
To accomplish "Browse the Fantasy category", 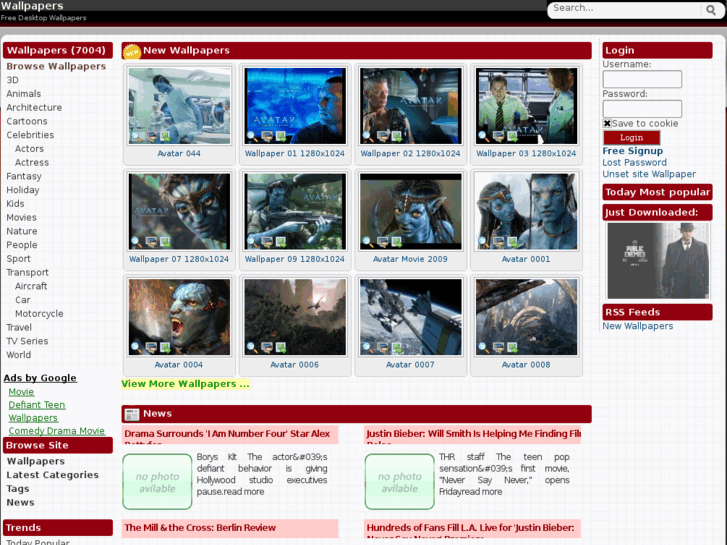I will click(24, 176).
